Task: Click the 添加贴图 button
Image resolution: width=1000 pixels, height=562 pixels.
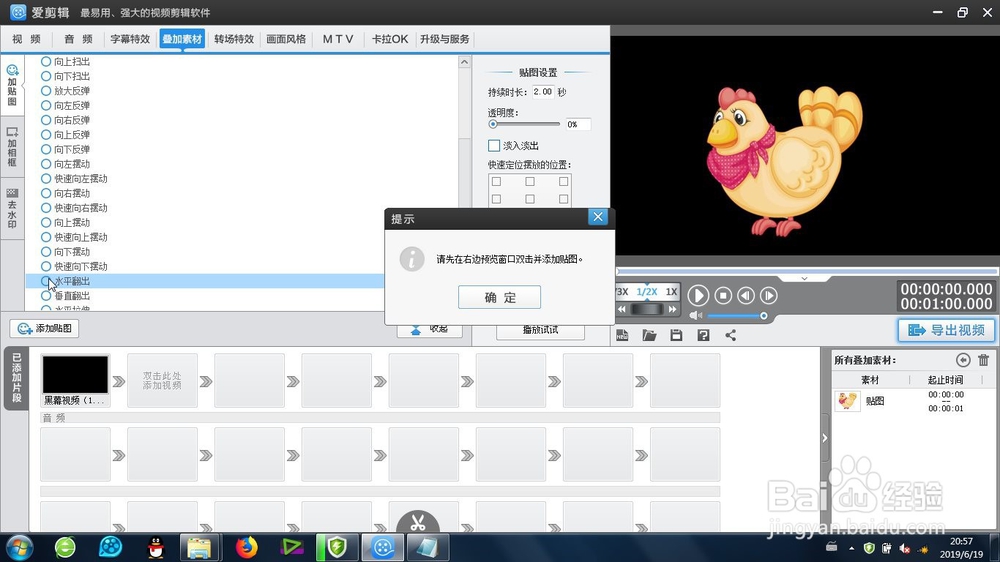Action: (x=45, y=329)
